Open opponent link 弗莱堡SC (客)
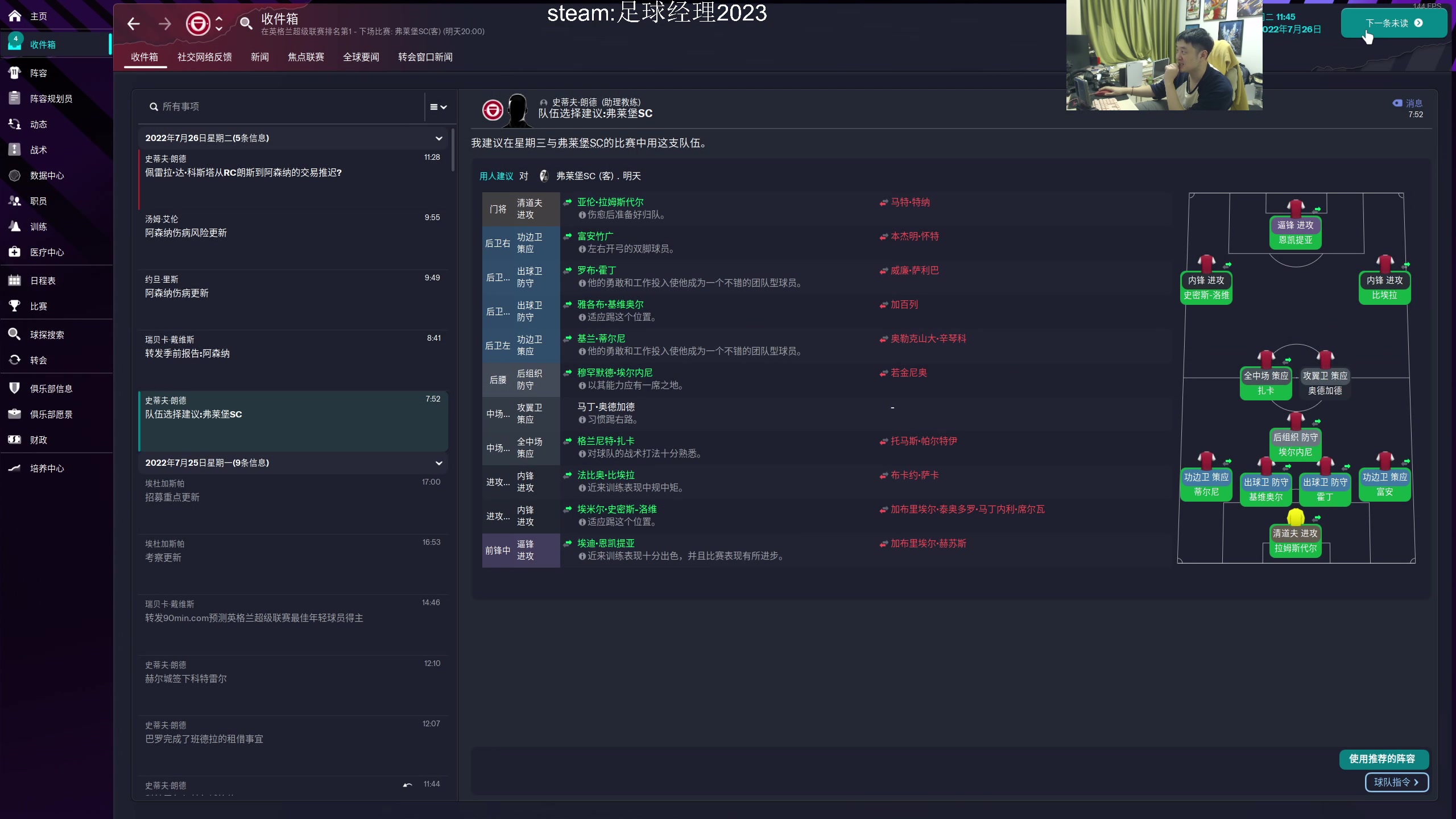Image resolution: width=1456 pixels, height=819 pixels. pos(585,176)
